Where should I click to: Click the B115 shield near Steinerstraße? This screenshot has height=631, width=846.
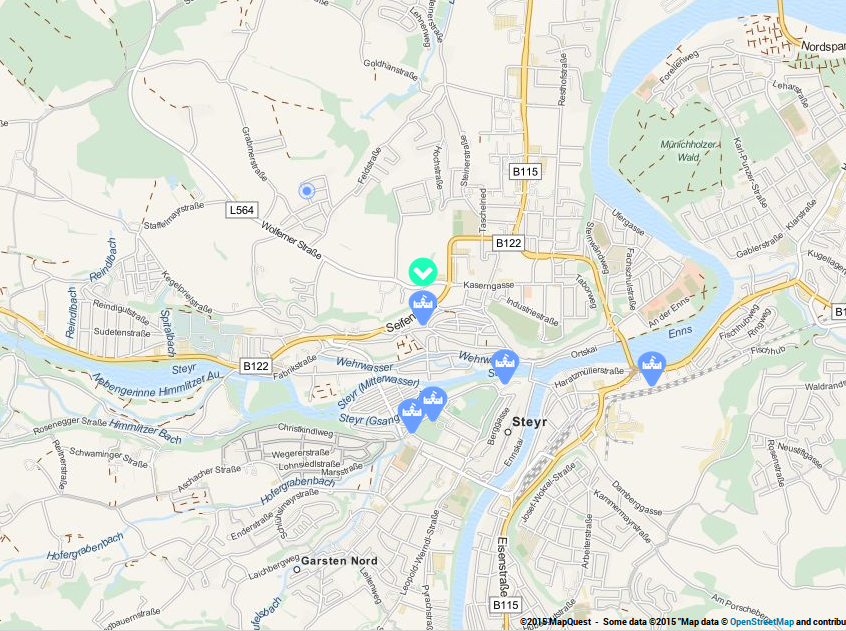tap(525, 172)
